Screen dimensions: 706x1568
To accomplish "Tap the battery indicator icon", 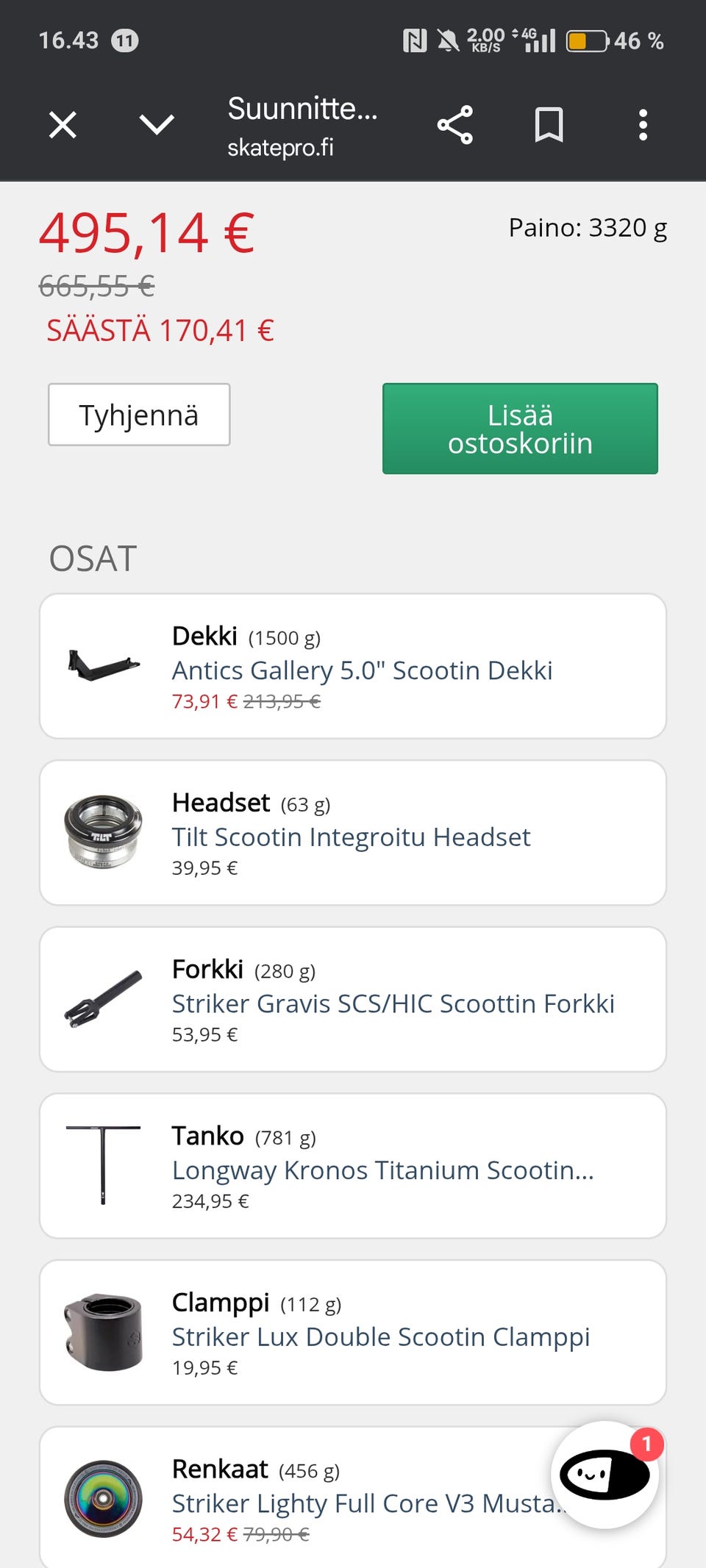I will click(x=587, y=40).
